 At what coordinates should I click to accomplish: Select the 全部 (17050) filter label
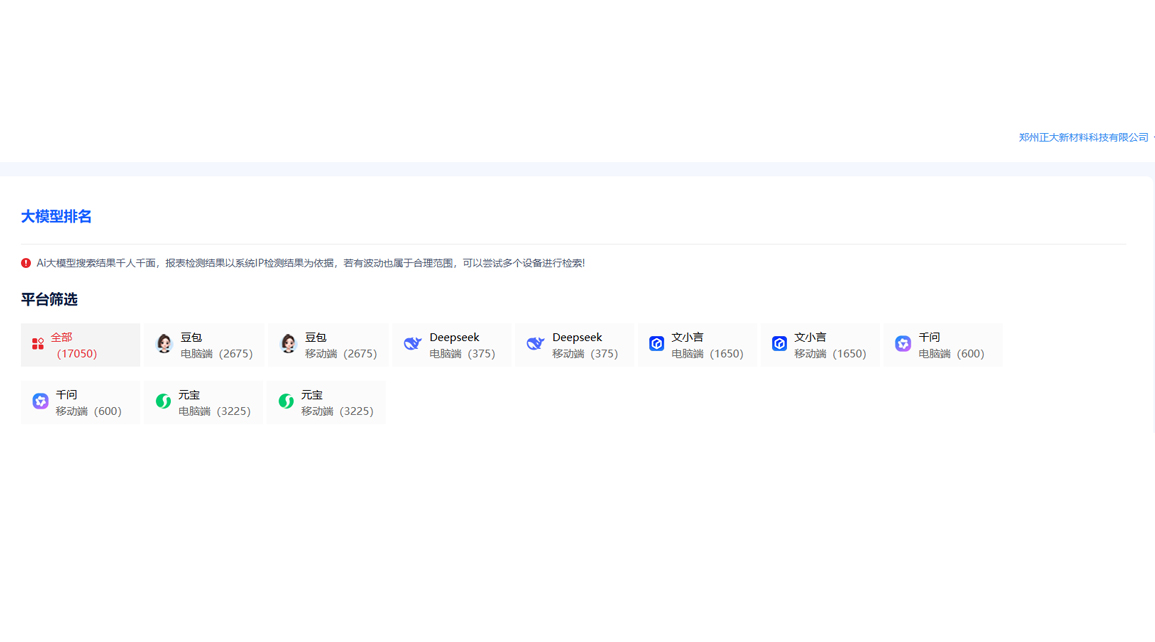[x=74, y=345]
